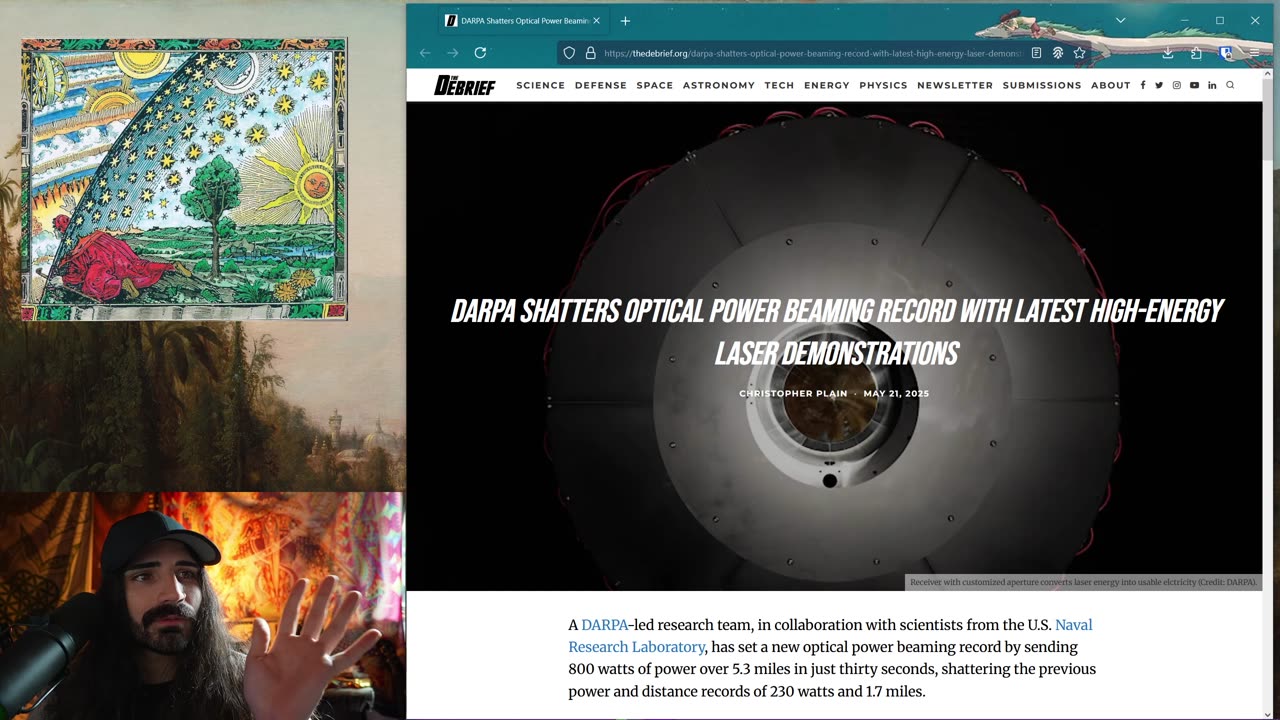Click the browser forward arrow
Viewport: 1280px width, 720px height.
(x=452, y=53)
